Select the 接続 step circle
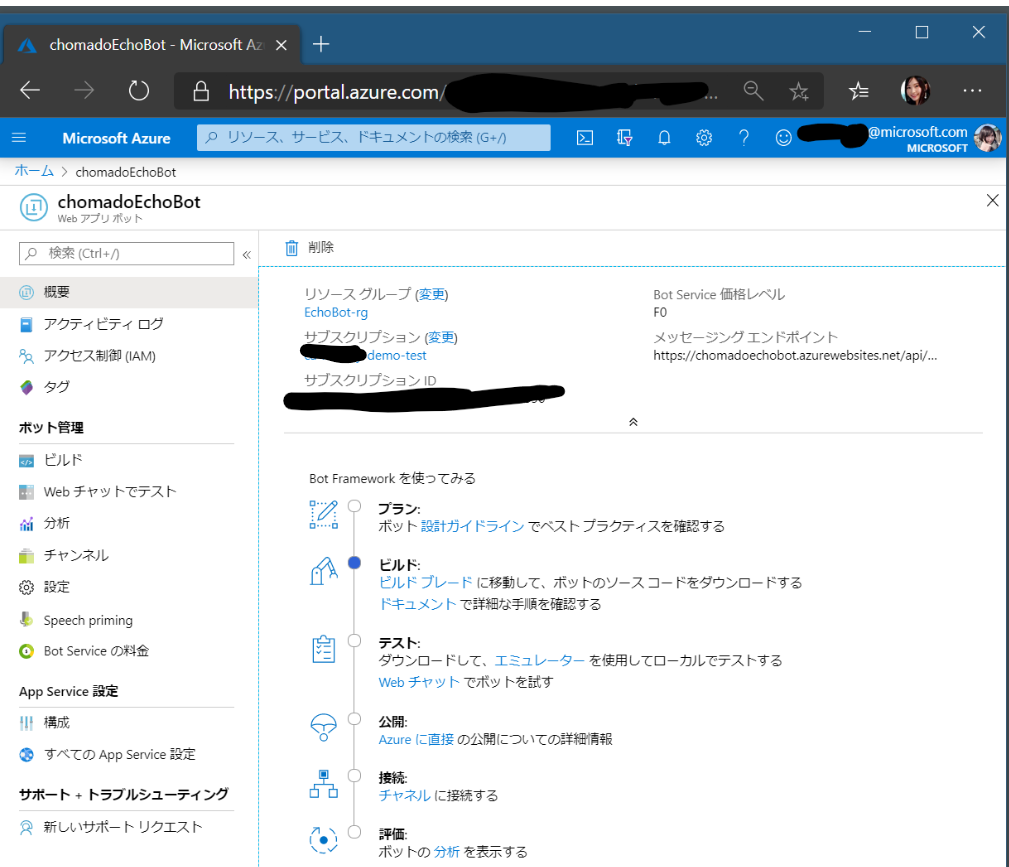 (354, 776)
